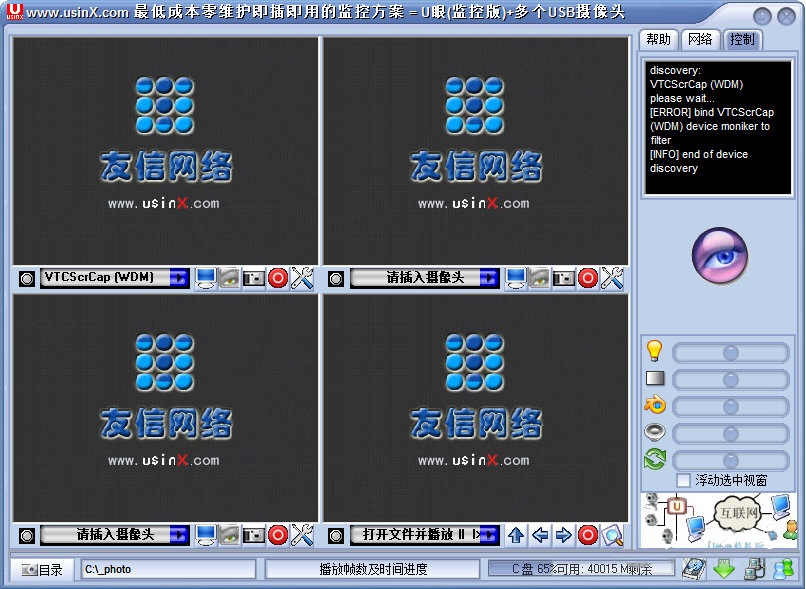The width and height of the screenshot is (806, 589).
Task: Switch to the 帮助 tab
Action: [x=658, y=40]
